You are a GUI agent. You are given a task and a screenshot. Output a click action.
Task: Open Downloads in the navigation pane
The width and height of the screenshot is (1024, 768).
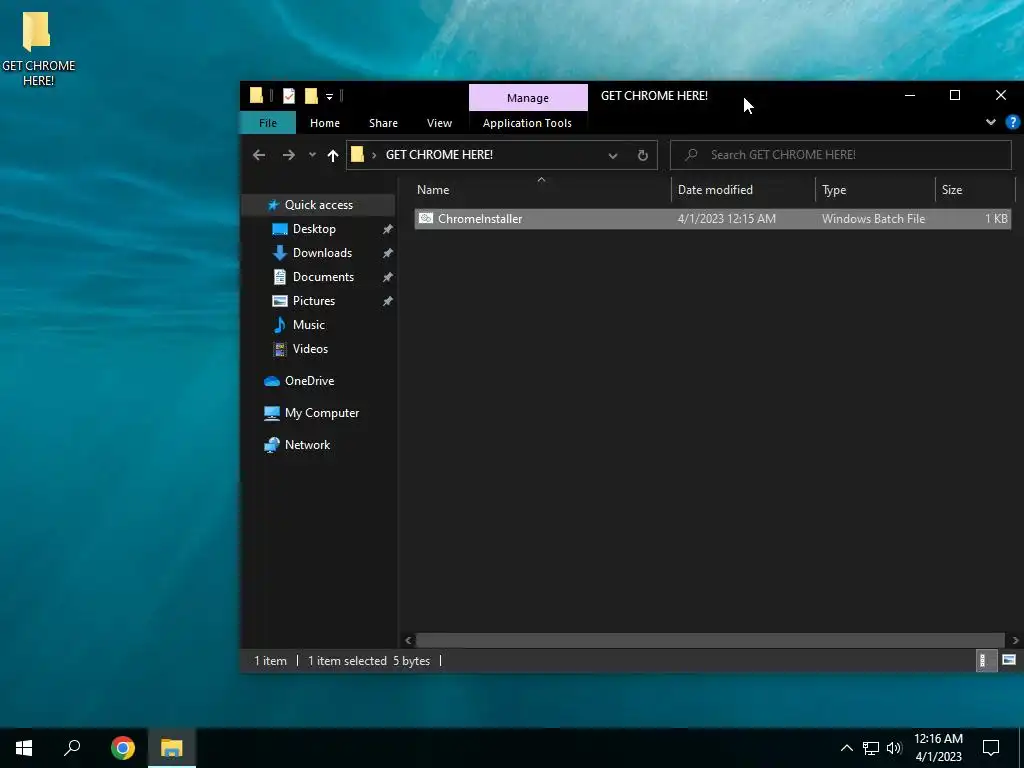pos(322,253)
